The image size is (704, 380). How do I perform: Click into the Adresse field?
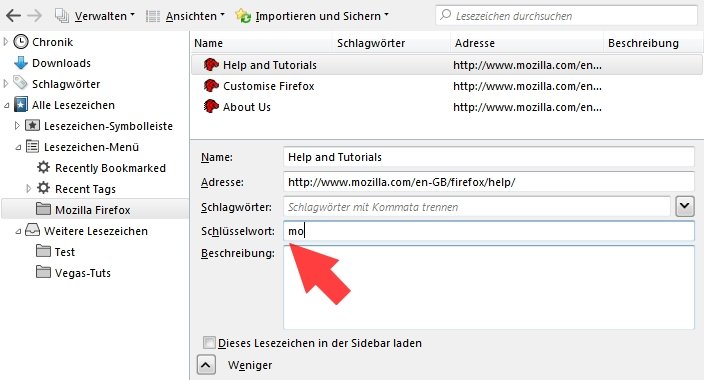pos(489,182)
